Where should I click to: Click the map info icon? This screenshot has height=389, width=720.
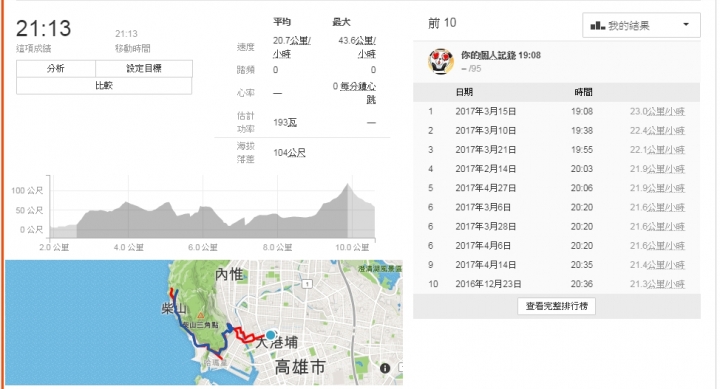[x=385, y=368]
